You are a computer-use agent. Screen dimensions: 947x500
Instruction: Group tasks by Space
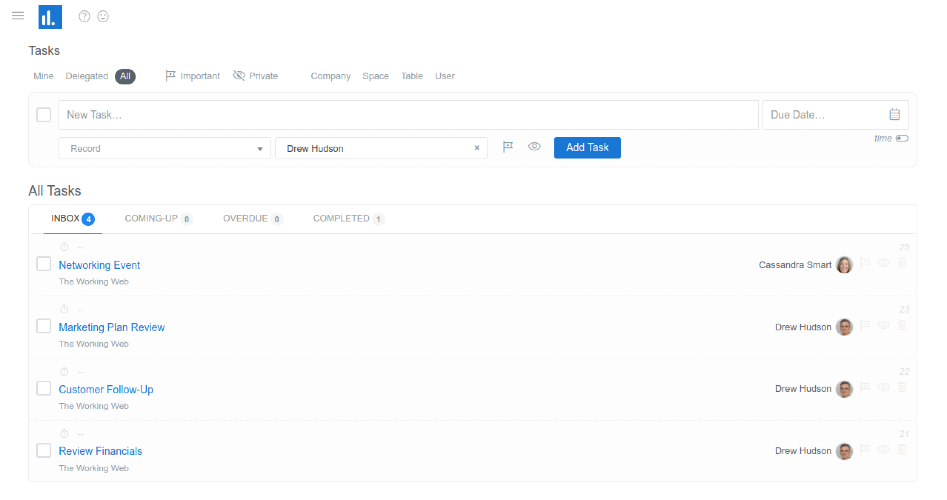(376, 76)
